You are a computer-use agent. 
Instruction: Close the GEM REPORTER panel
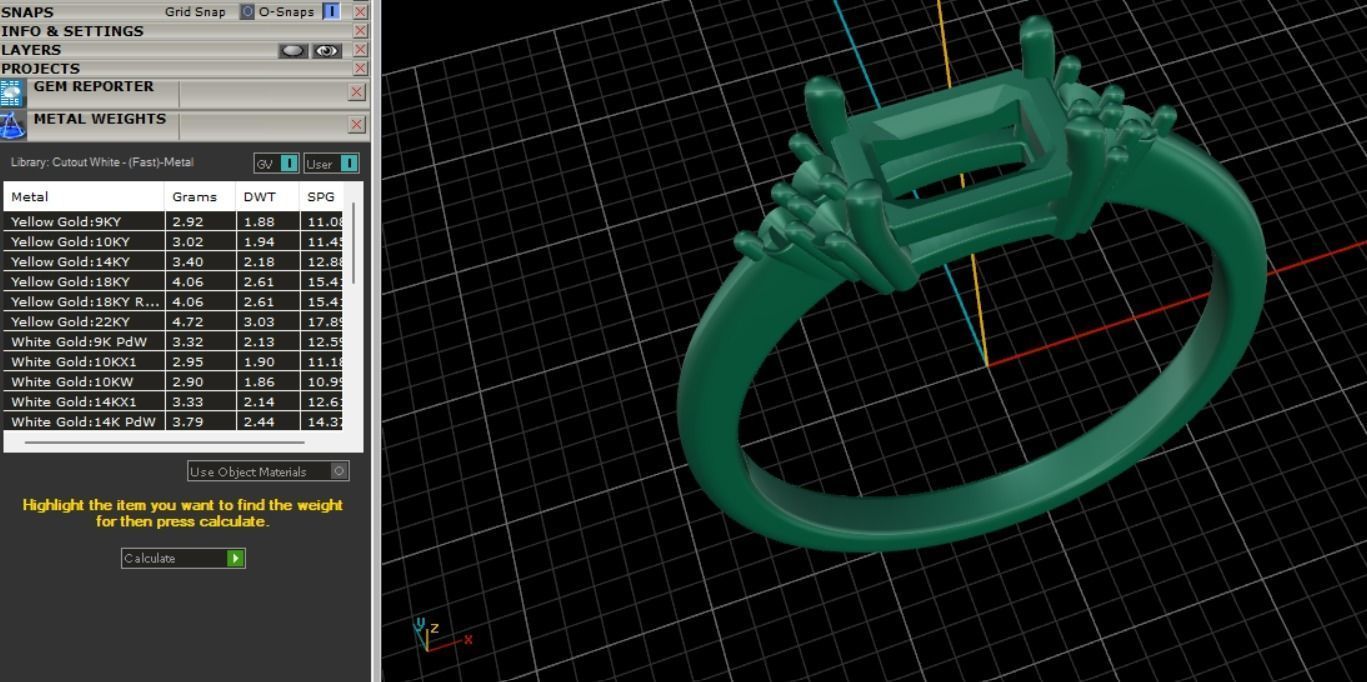tap(356, 92)
